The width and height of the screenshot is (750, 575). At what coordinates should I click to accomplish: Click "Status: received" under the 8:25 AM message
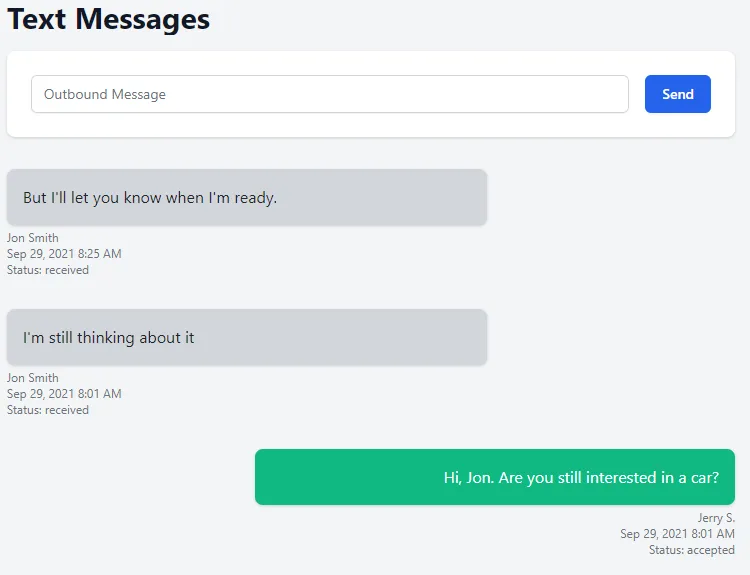(x=48, y=270)
